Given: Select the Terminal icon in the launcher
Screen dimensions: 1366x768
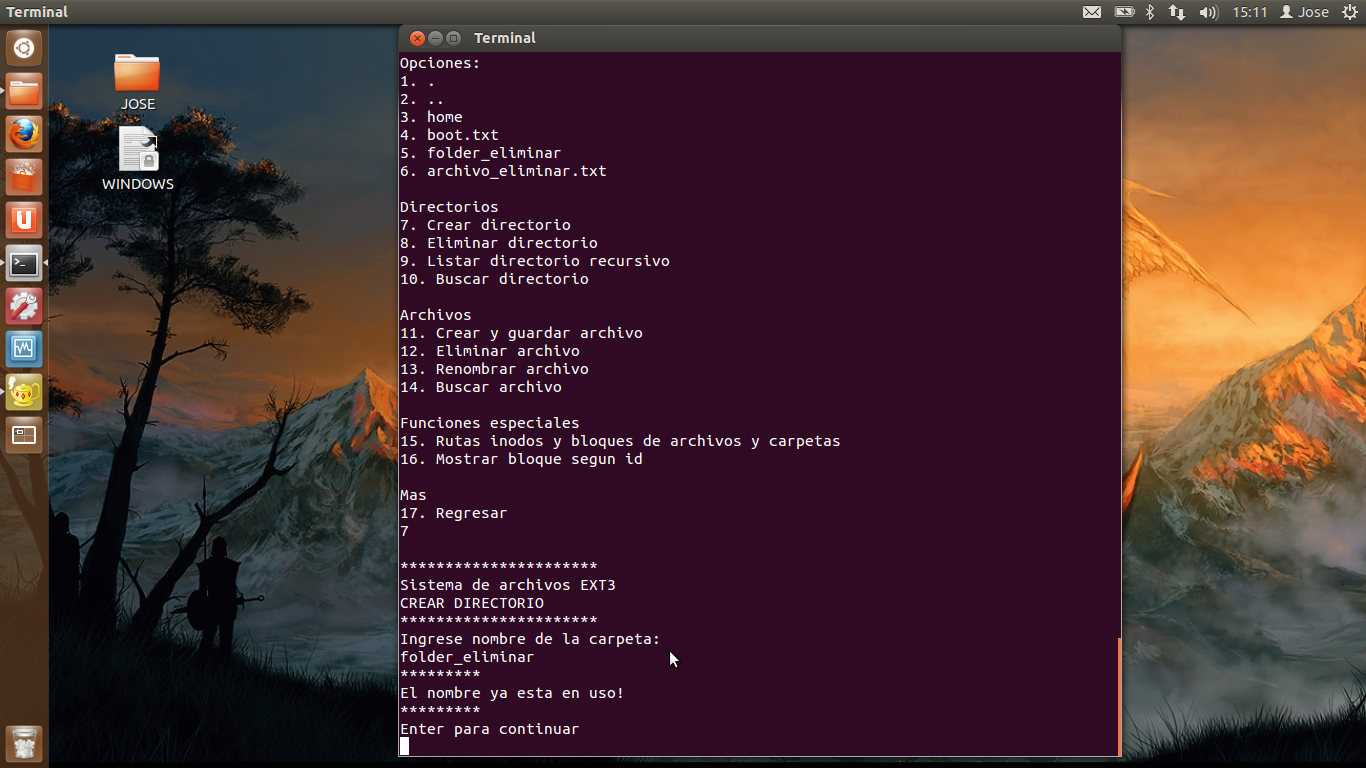Looking at the screenshot, I should coord(24,264).
